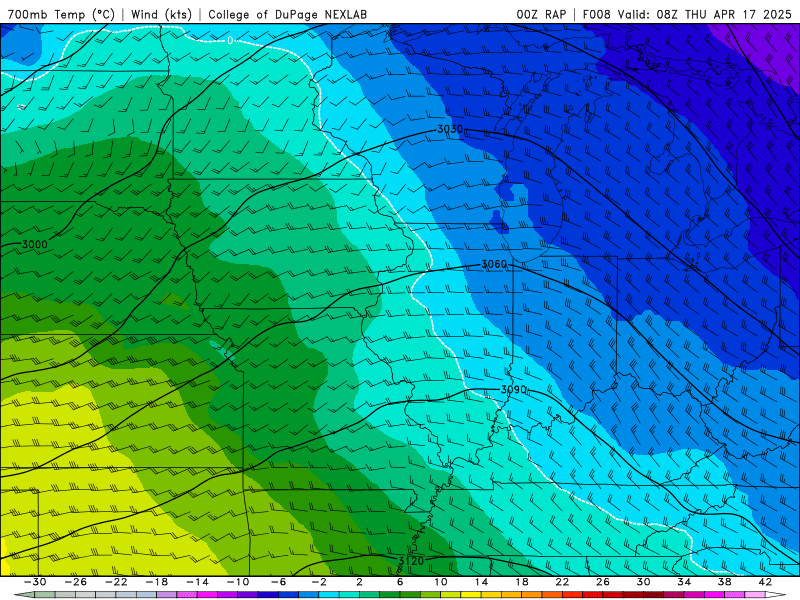Image resolution: width=800 pixels, height=600 pixels.
Task: Click the 22 color scale label
Action: (562, 582)
